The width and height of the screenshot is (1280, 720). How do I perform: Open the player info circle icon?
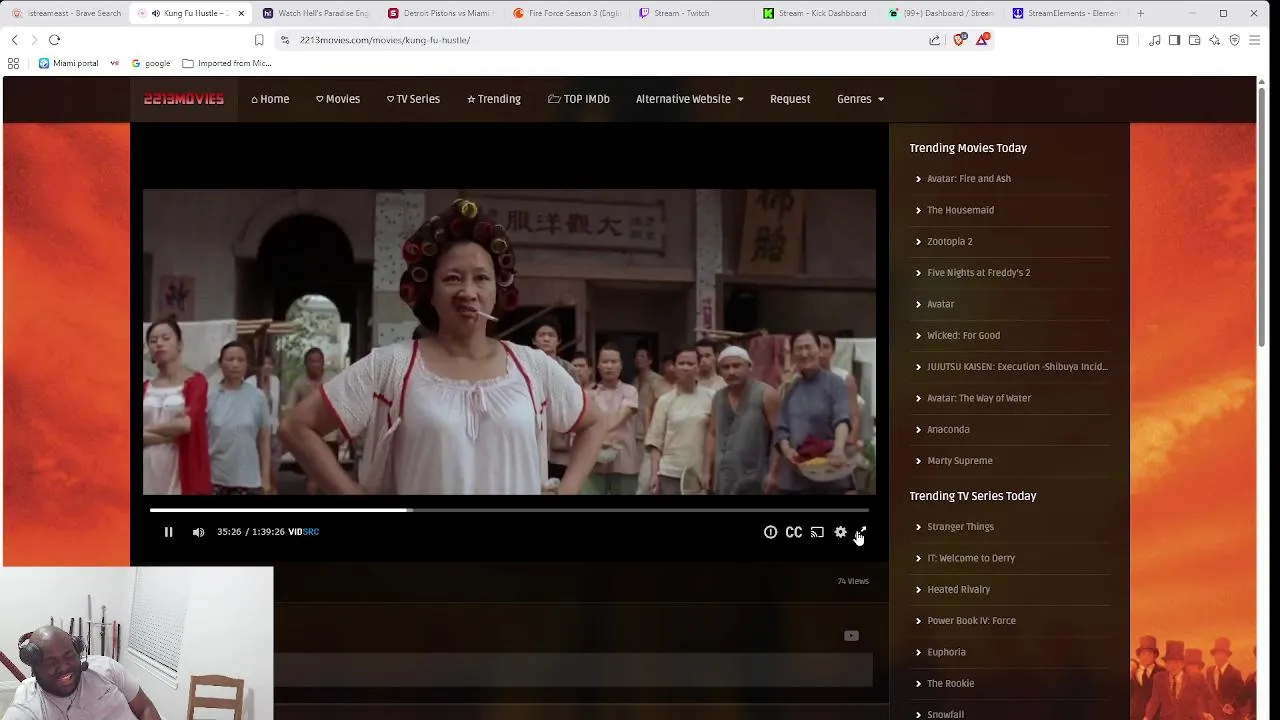tap(770, 532)
